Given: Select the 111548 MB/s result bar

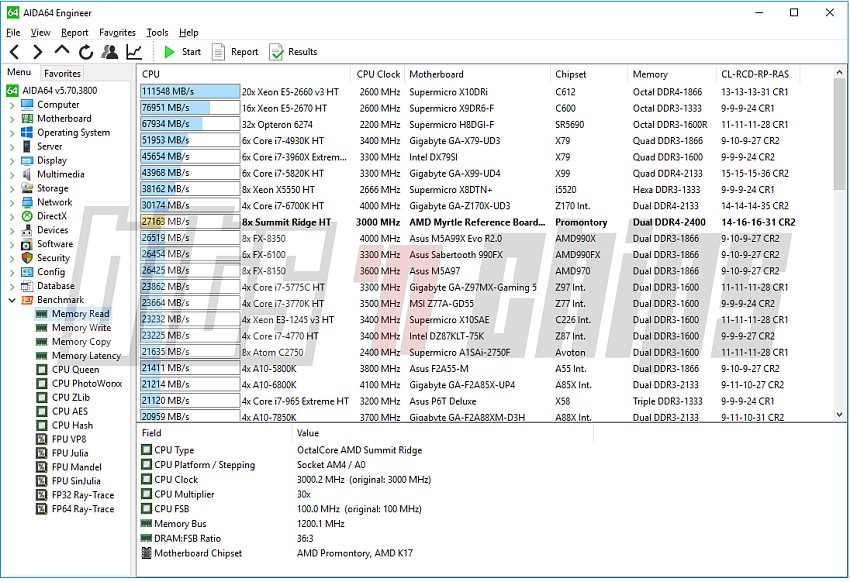Looking at the screenshot, I should [190, 92].
